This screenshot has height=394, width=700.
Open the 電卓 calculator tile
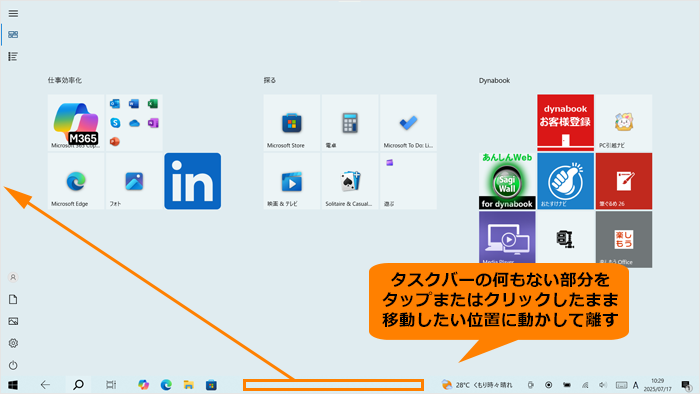click(x=350, y=122)
